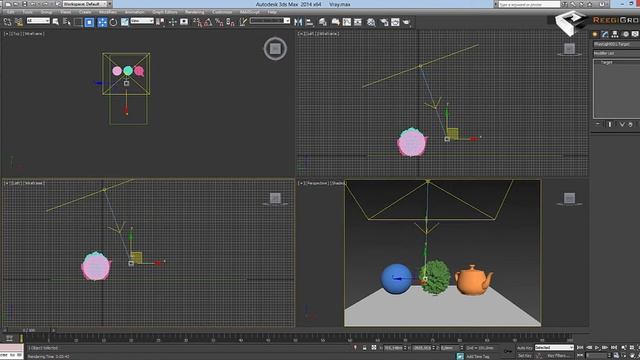Viewport: 640px width, 360px height.
Task: Click the X coordinate input field
Action: point(393,348)
